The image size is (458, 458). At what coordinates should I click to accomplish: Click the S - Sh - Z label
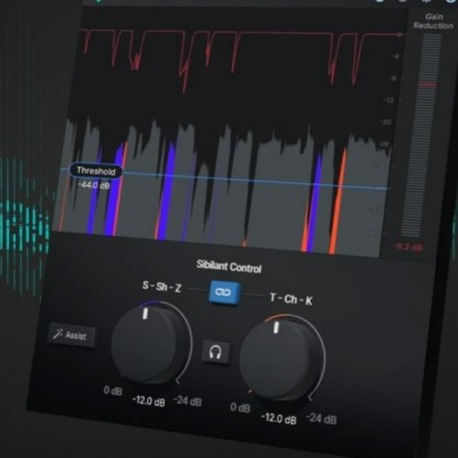pyautogui.click(x=162, y=286)
